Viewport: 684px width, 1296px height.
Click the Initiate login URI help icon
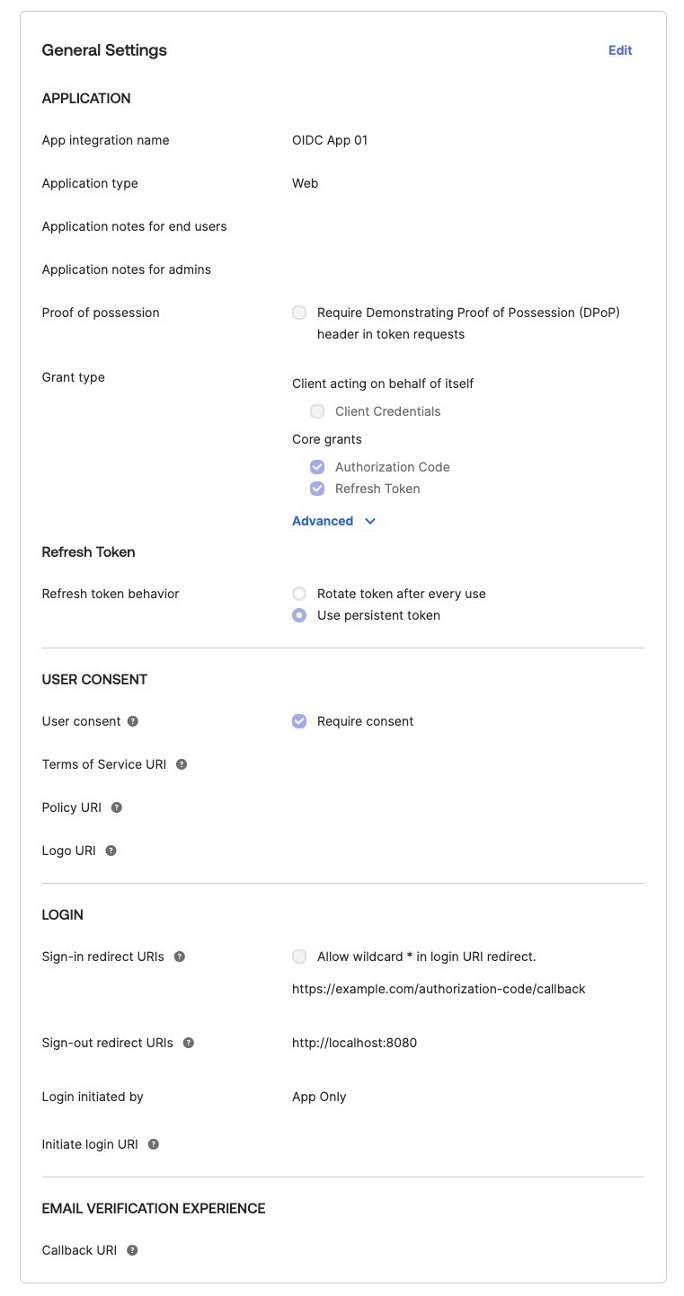153,1144
